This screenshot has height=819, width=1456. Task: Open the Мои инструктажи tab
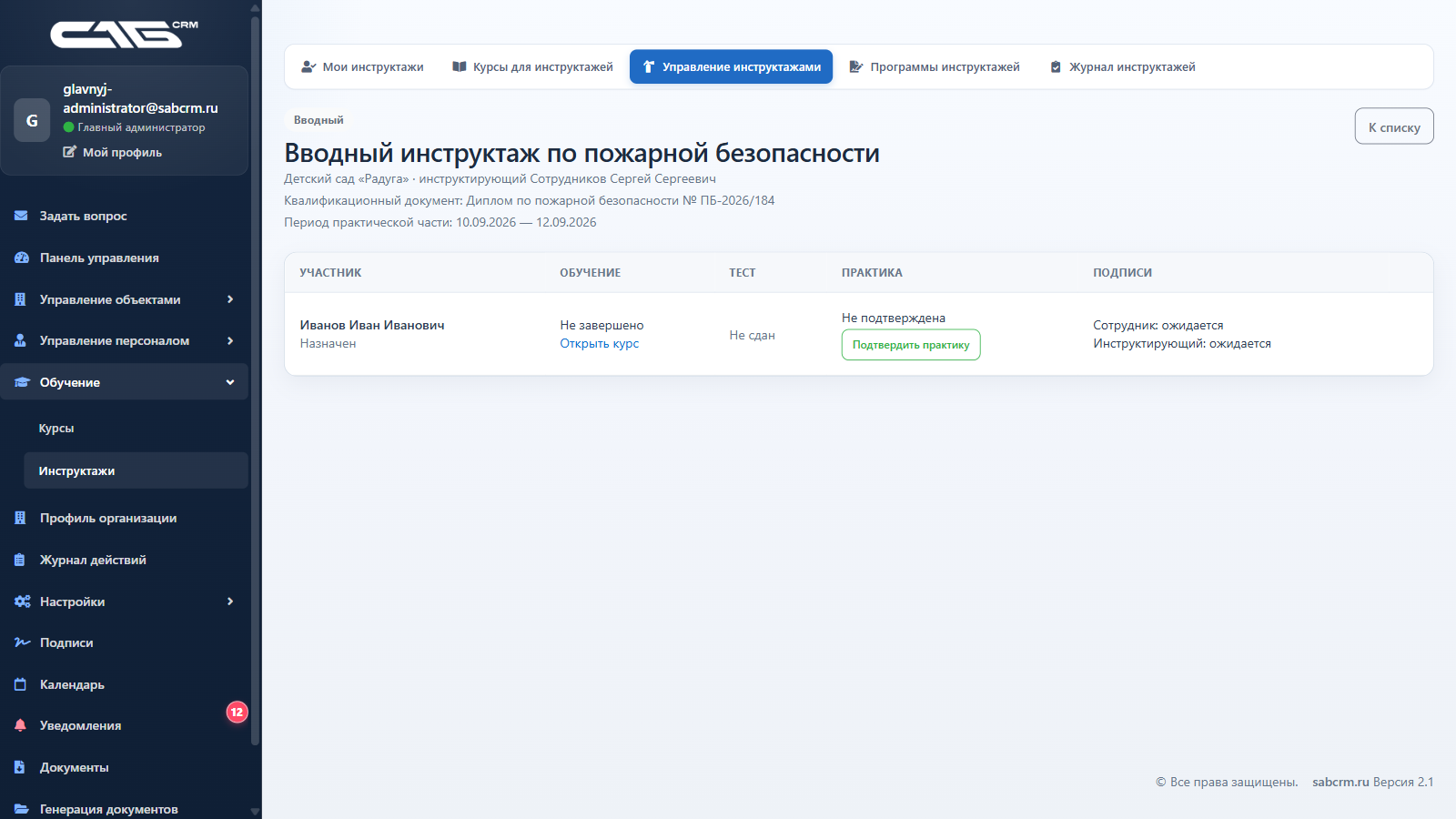362,66
